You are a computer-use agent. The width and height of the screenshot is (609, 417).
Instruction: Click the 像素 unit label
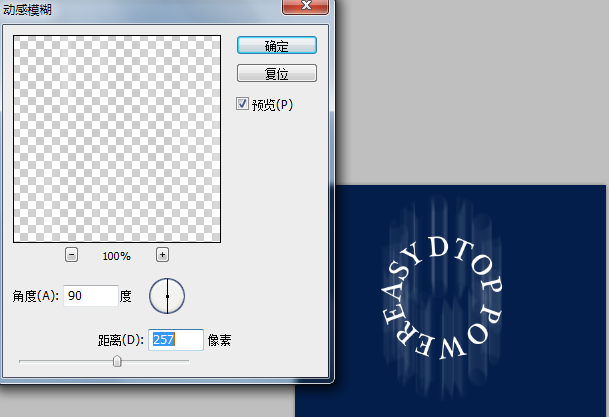point(221,340)
